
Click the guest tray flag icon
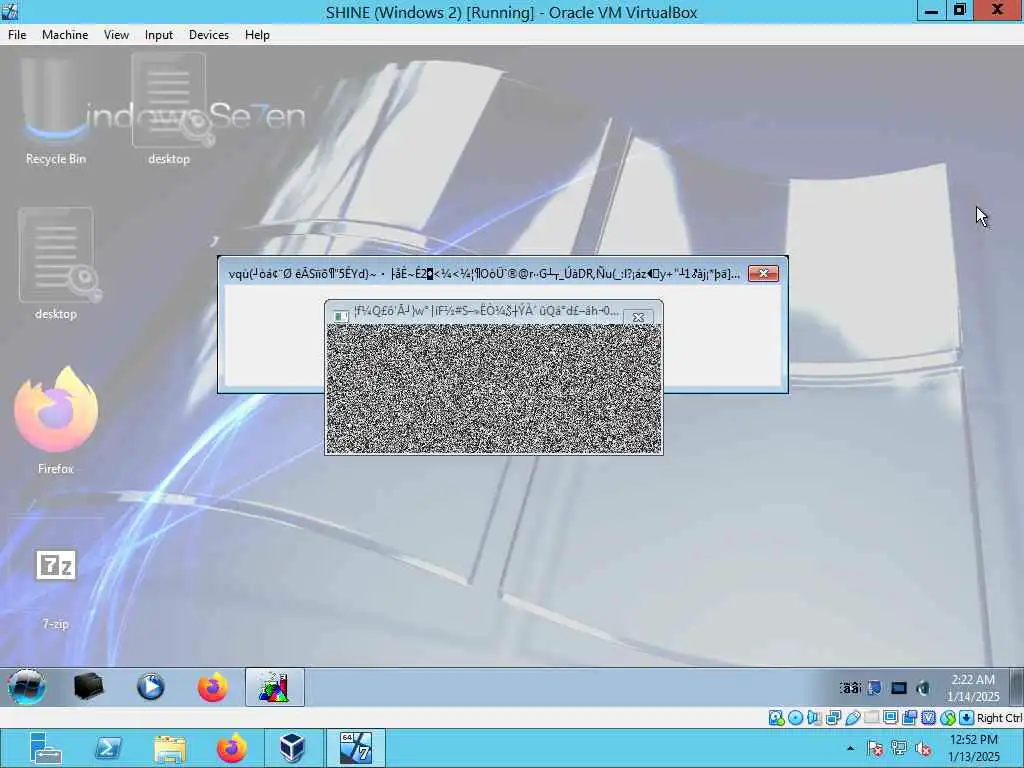(874, 688)
